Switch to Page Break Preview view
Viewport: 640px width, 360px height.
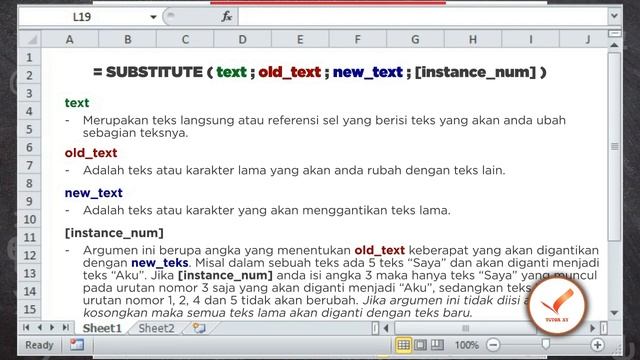[437, 345]
